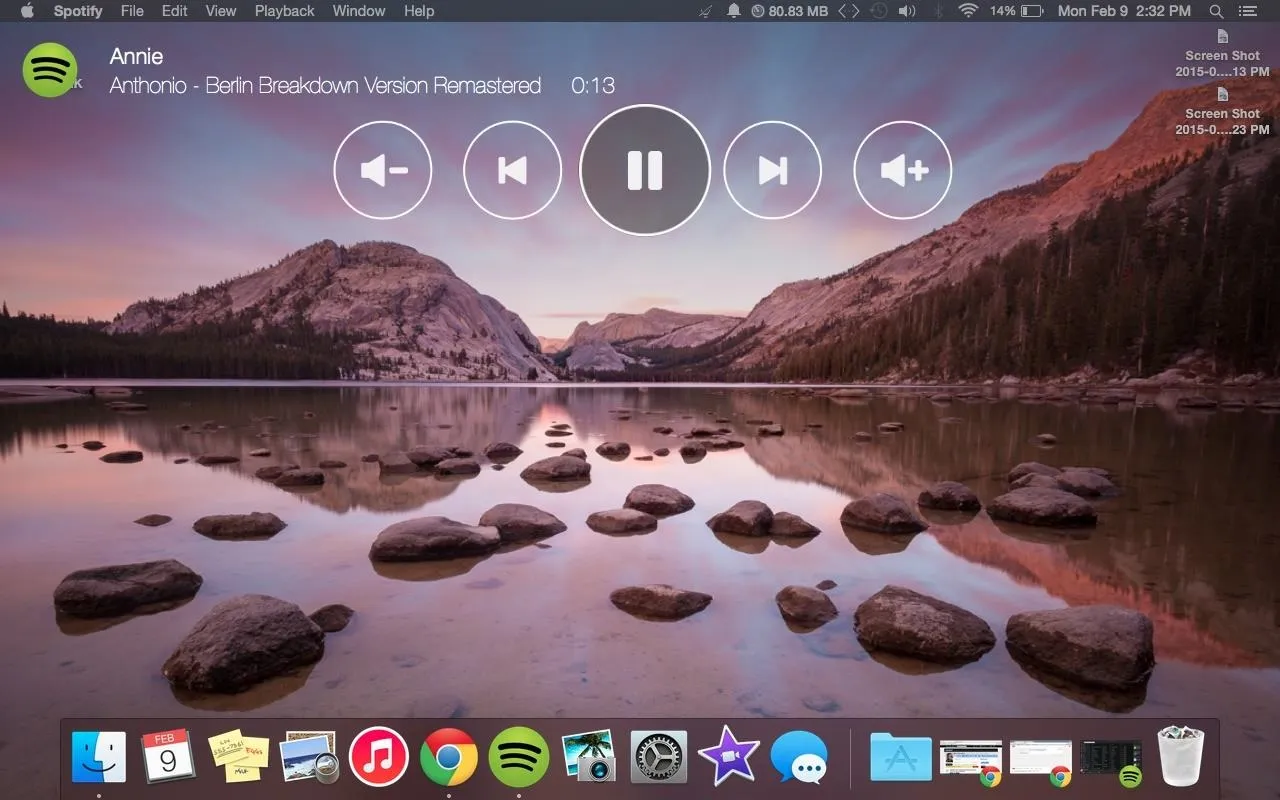Screen dimensions: 1280x800
Task: Open the View menu
Action: pos(221,11)
